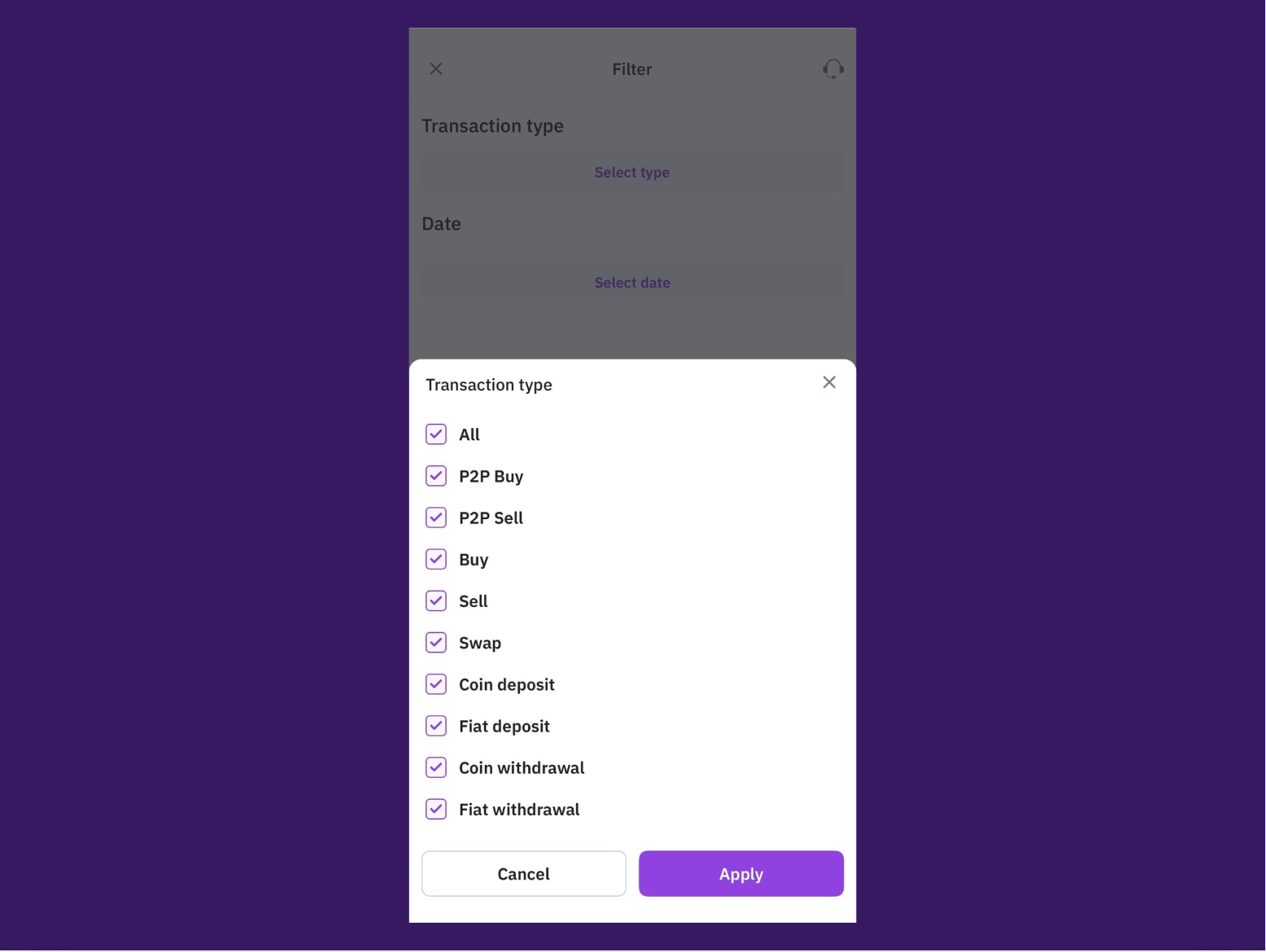Click the Apply button

741,874
